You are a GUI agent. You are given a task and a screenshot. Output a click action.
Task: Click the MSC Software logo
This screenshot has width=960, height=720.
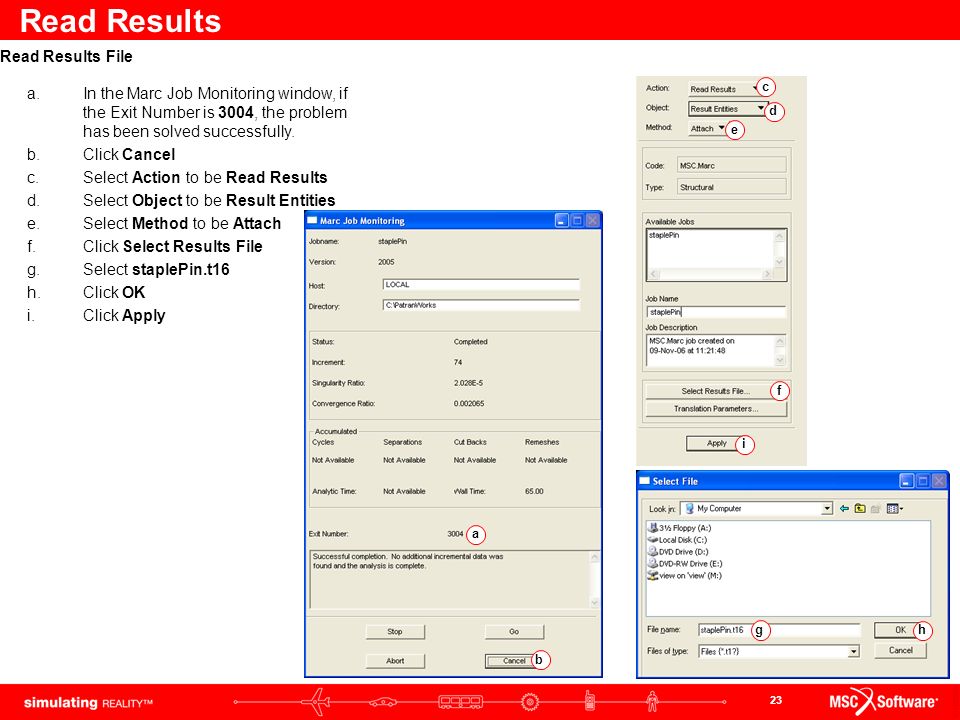(x=883, y=701)
